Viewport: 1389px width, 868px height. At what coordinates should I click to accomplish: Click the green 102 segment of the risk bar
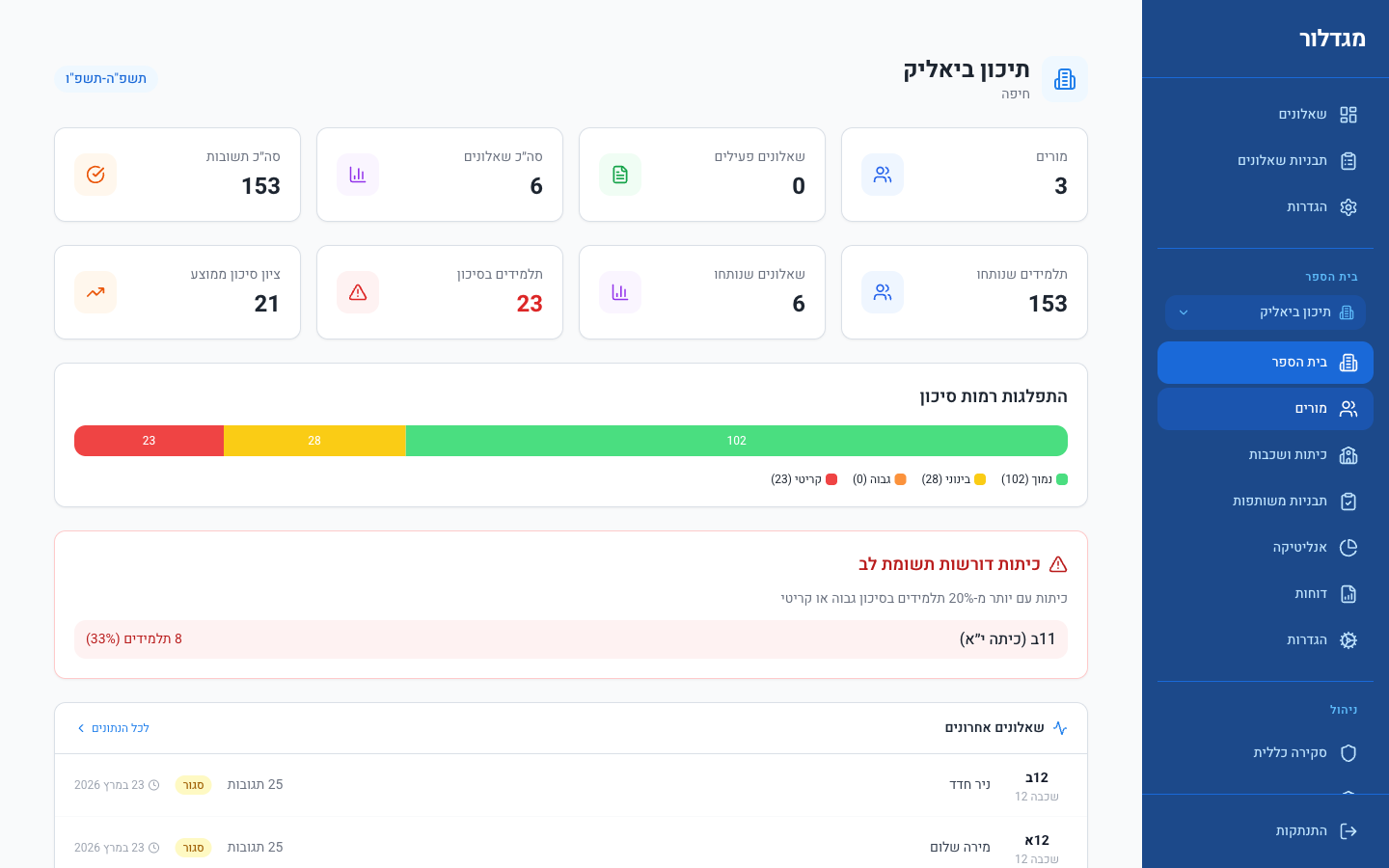[x=737, y=441]
